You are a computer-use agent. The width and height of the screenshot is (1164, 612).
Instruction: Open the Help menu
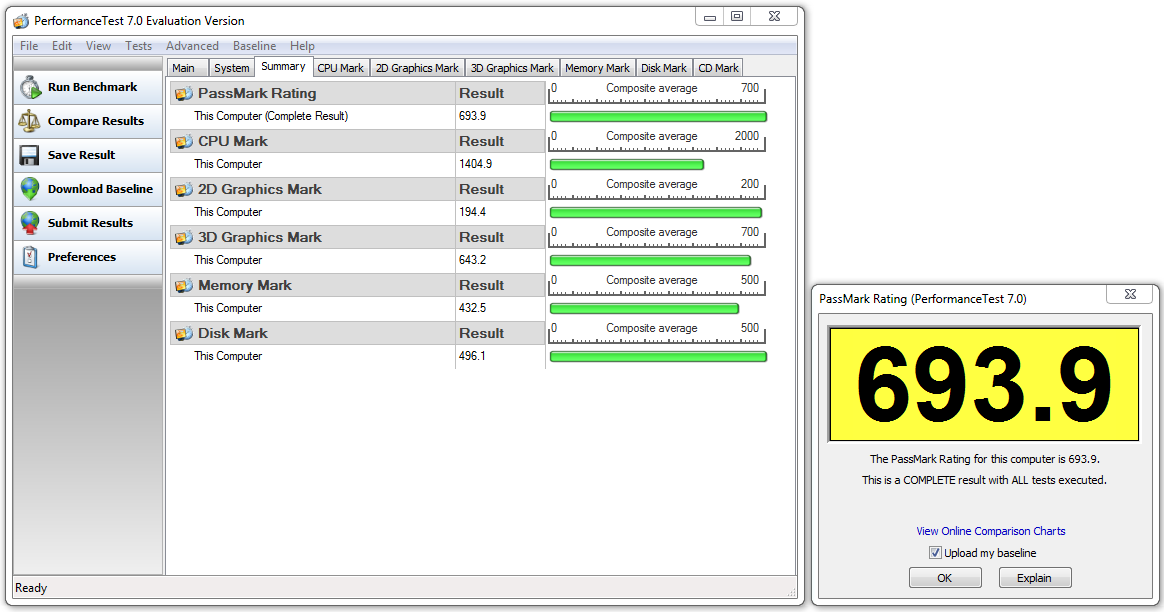click(302, 46)
